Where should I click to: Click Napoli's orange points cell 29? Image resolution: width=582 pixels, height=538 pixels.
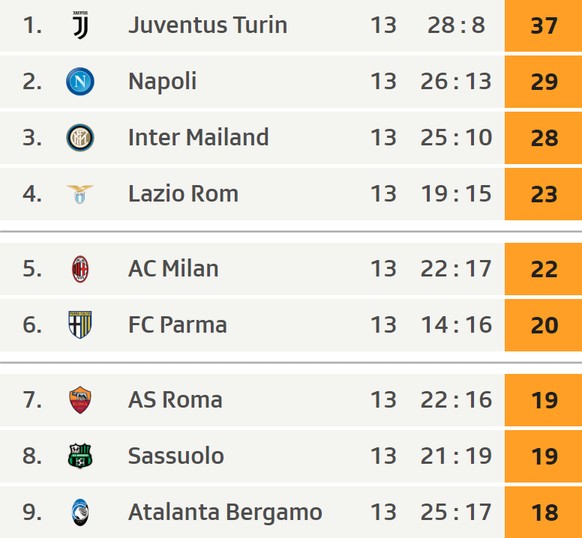click(x=543, y=82)
